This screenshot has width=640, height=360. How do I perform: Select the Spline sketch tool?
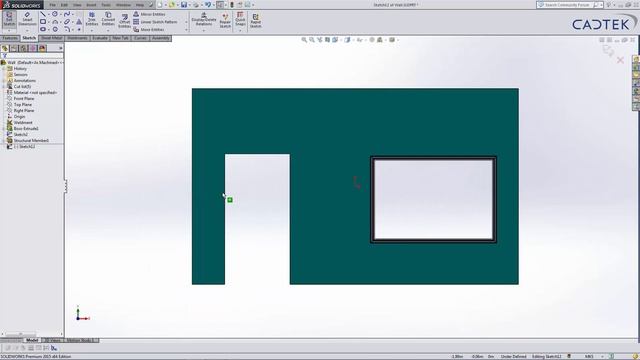[67, 14]
